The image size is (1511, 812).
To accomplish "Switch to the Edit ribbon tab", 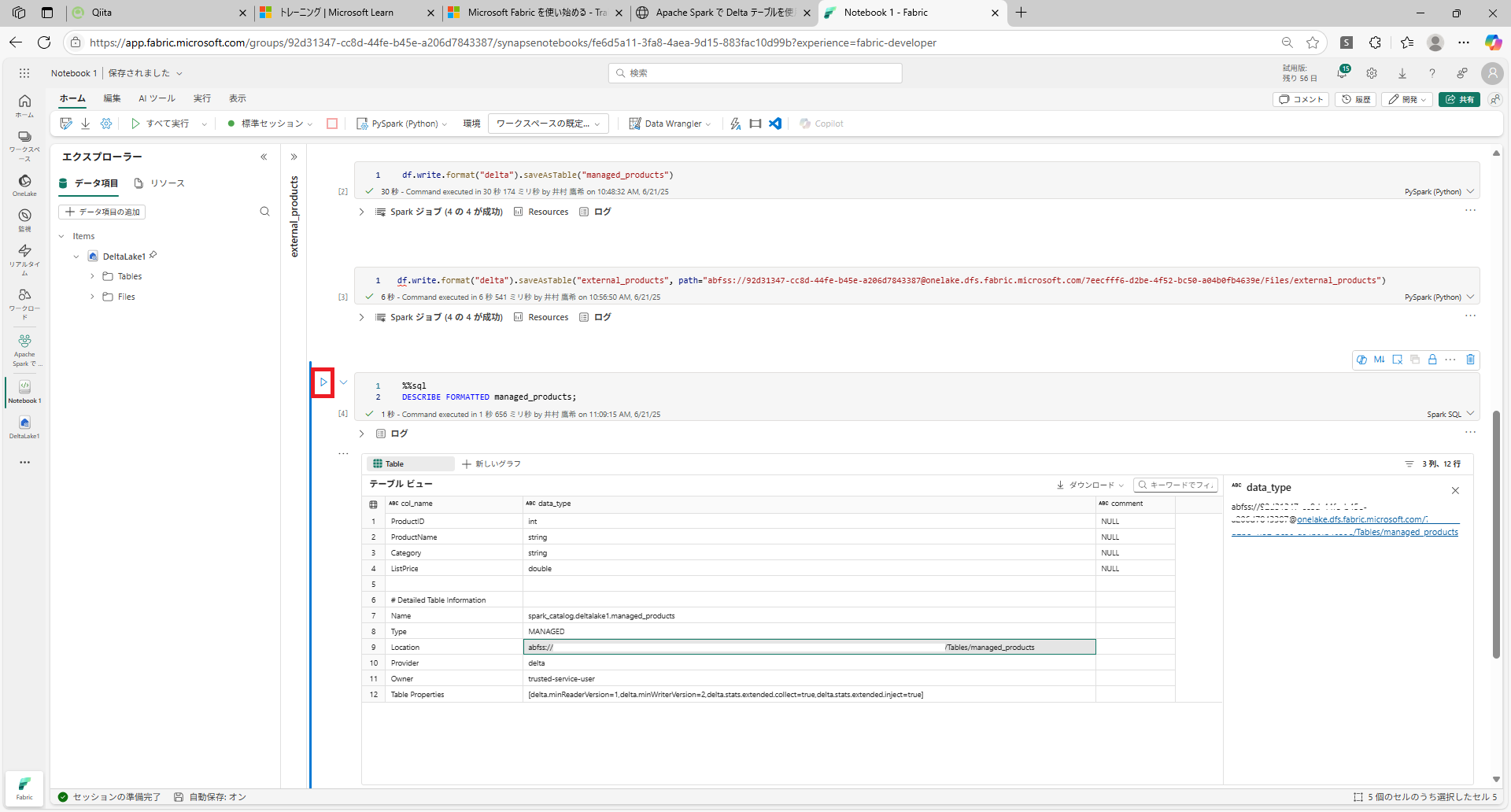I will pyautogui.click(x=113, y=98).
